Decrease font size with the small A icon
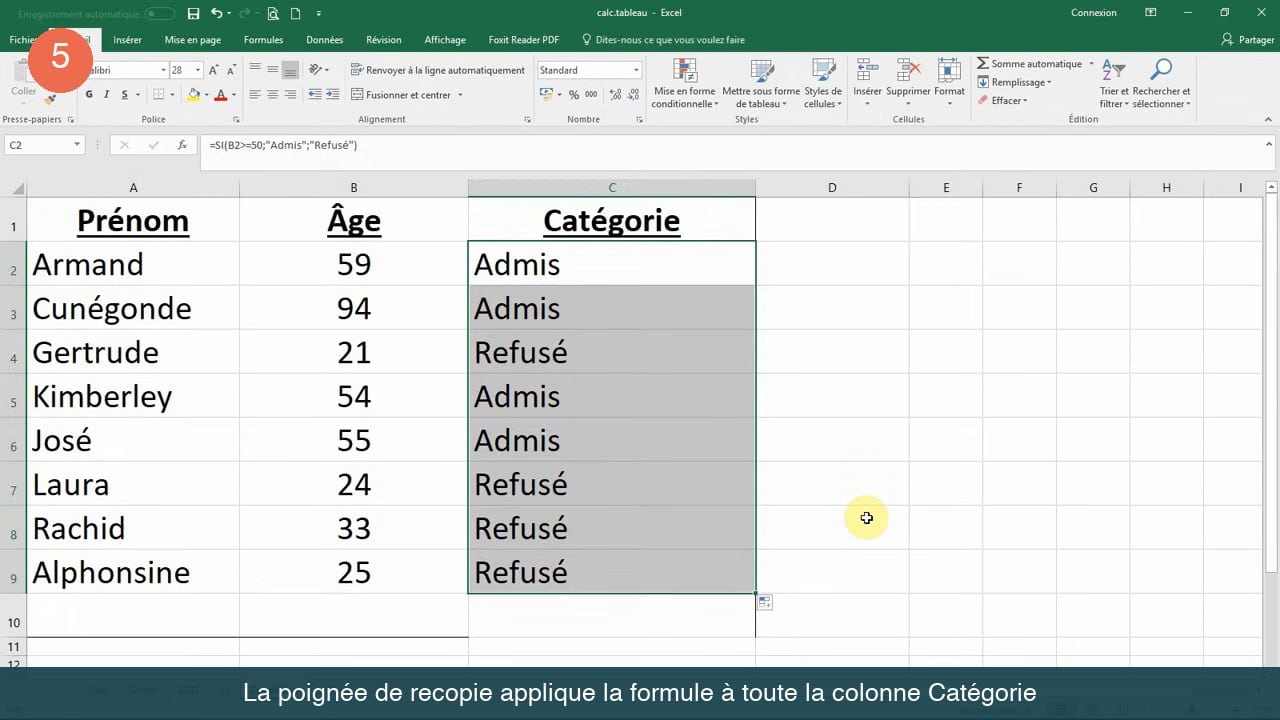 pos(231,70)
